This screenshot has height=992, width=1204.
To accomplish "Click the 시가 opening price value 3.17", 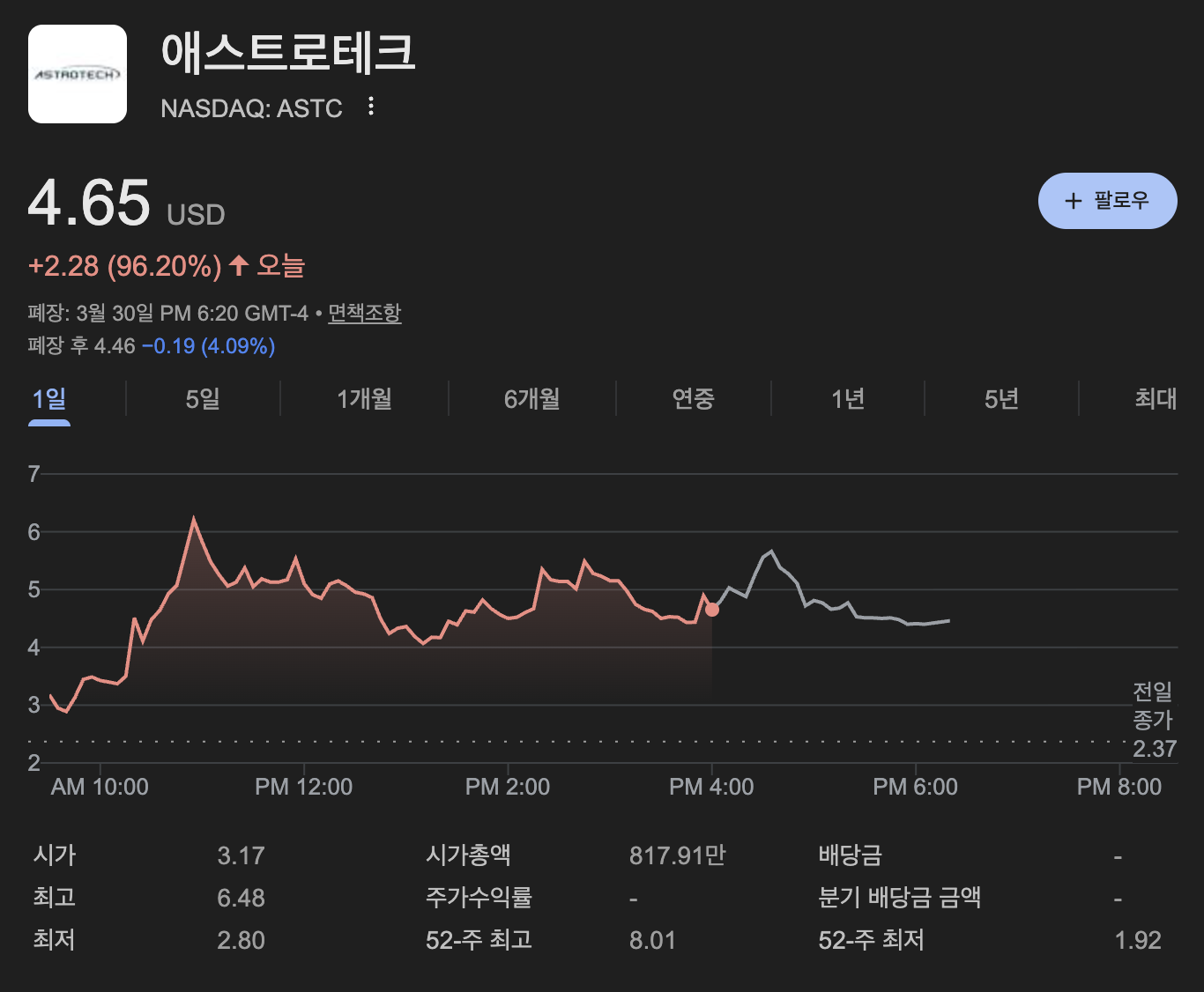I will pos(241,855).
